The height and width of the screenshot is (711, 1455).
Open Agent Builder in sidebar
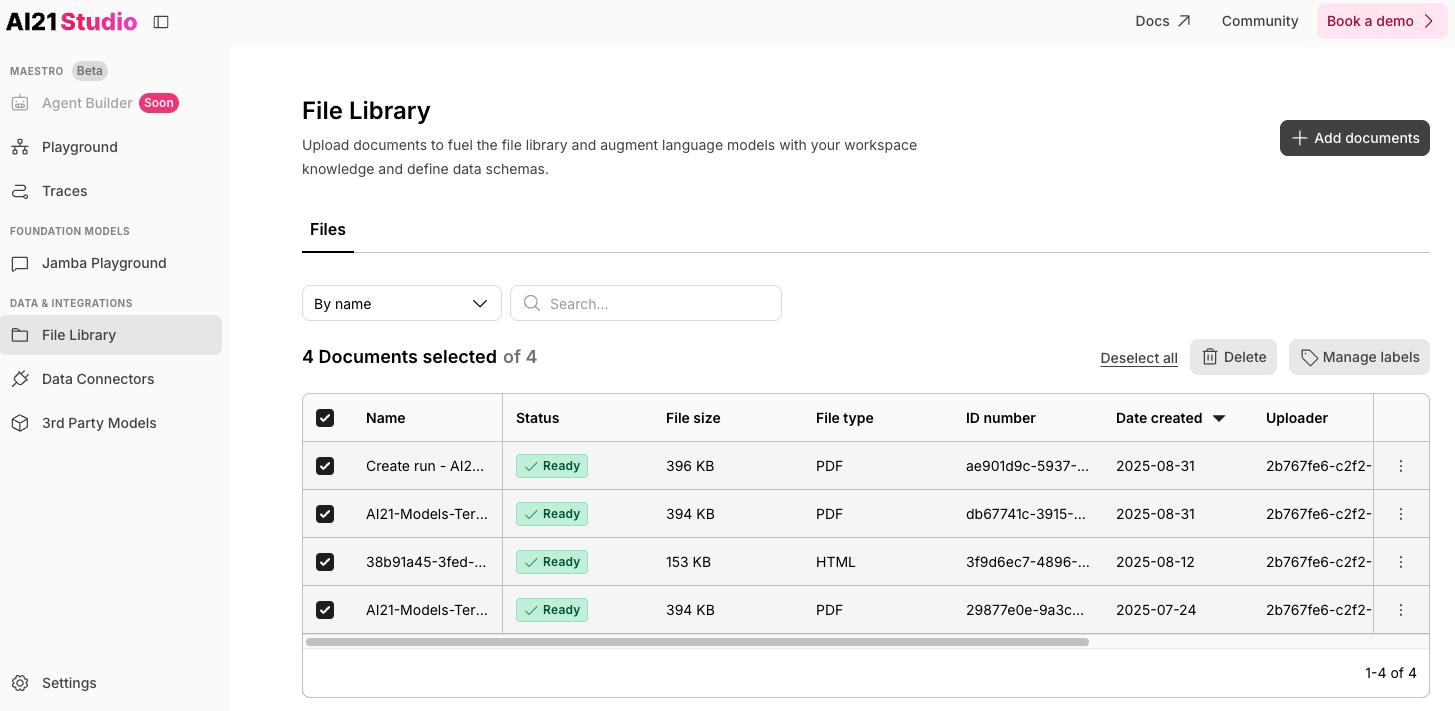(x=87, y=103)
